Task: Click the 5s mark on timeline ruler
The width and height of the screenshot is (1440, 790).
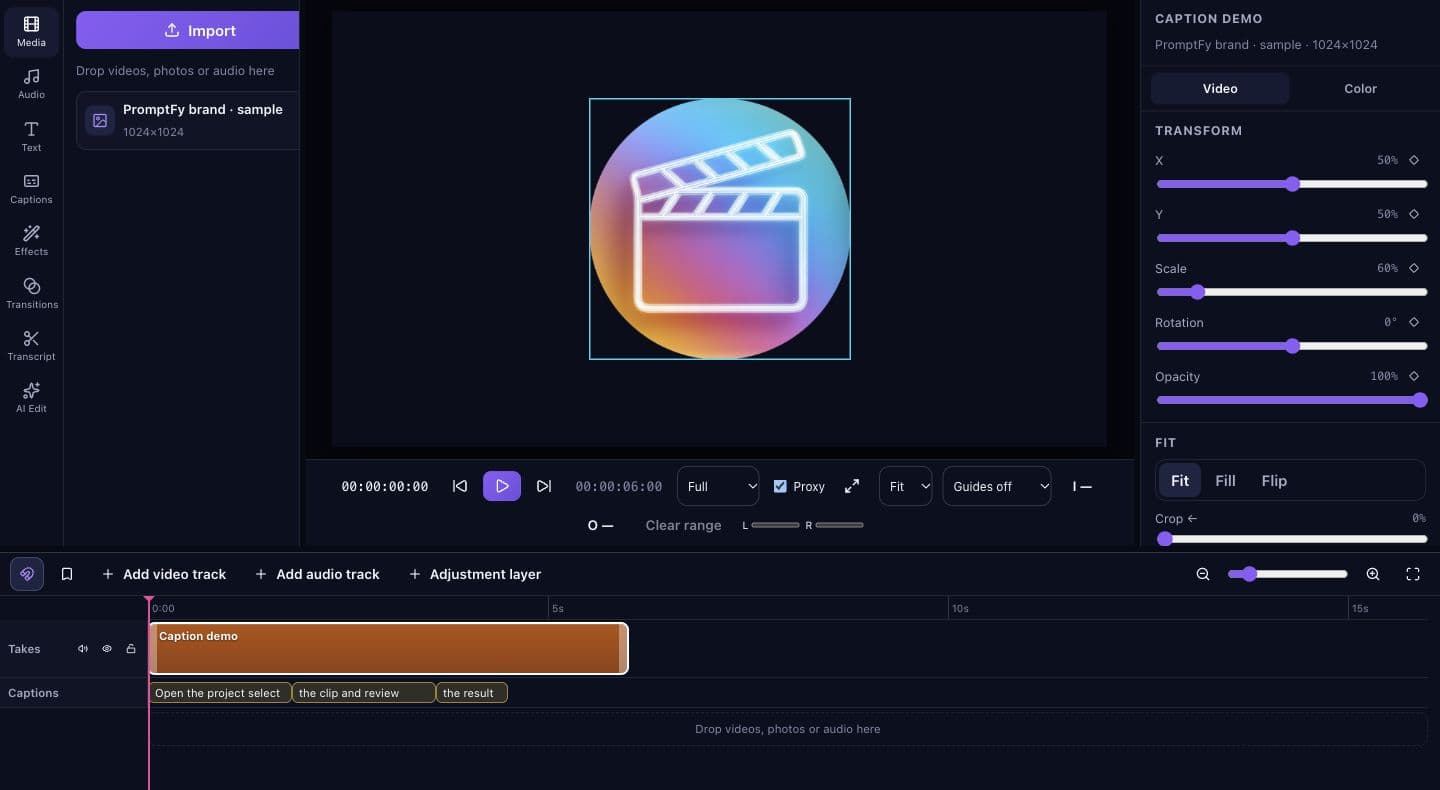Action: [558, 608]
